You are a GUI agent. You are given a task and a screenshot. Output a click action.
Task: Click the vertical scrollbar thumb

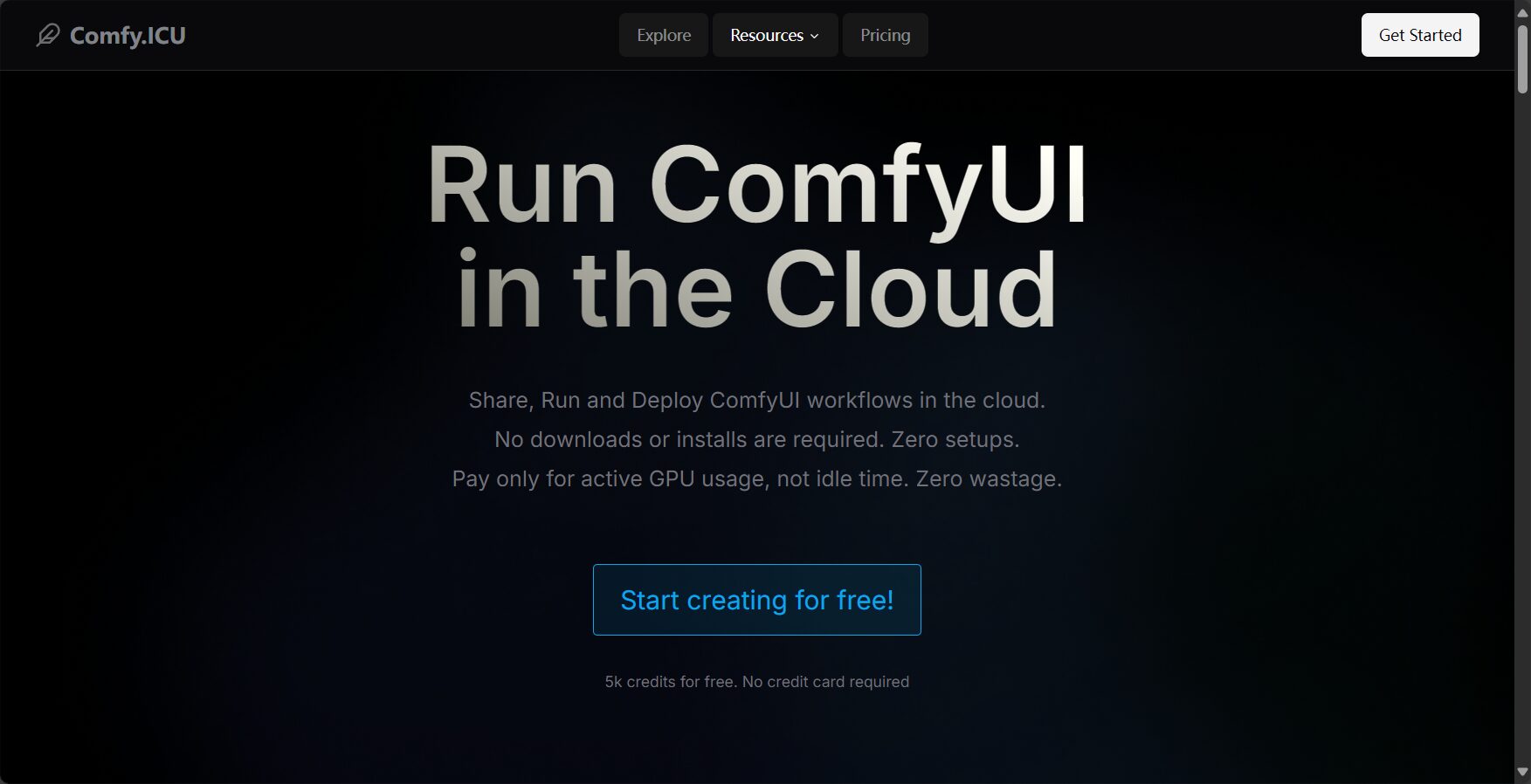(x=1522, y=58)
